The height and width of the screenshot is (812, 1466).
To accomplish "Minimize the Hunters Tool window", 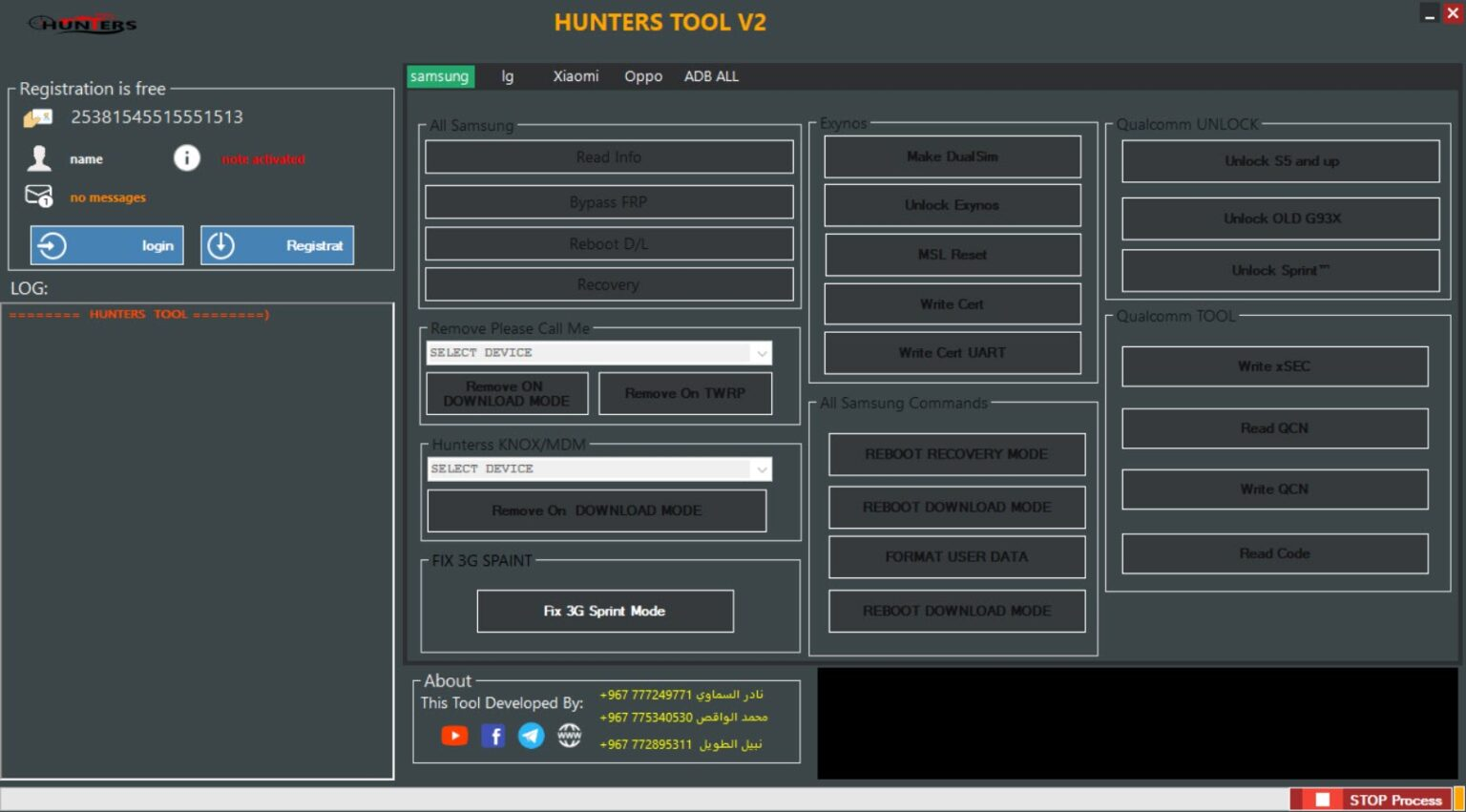I will click(1429, 14).
